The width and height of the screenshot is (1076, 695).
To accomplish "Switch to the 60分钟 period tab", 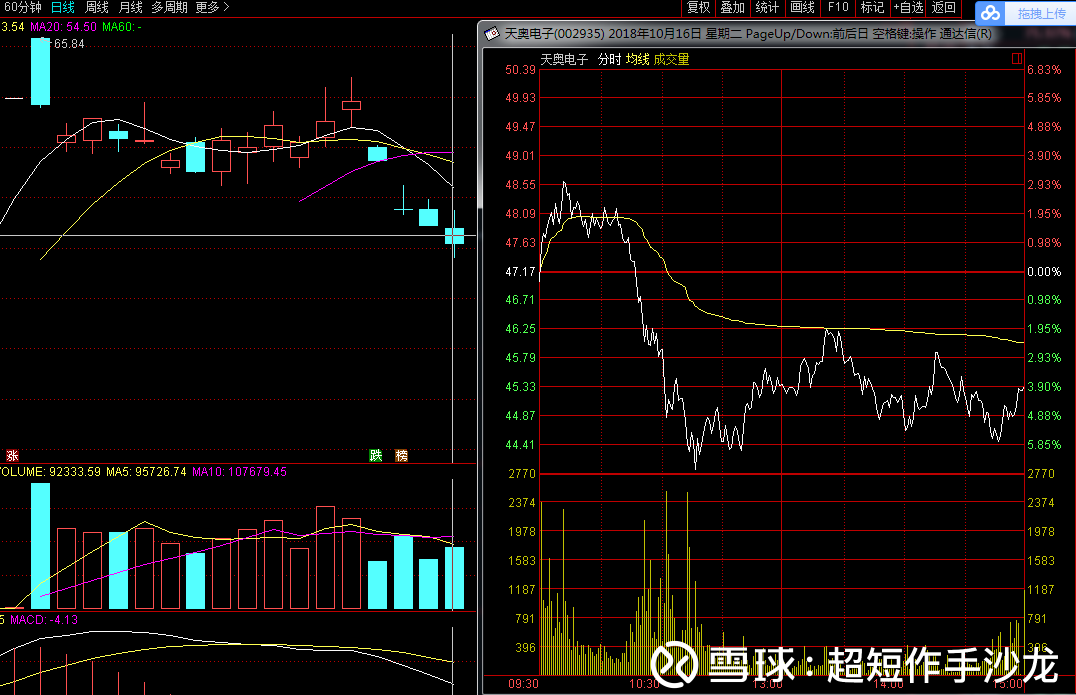I will (x=22, y=8).
